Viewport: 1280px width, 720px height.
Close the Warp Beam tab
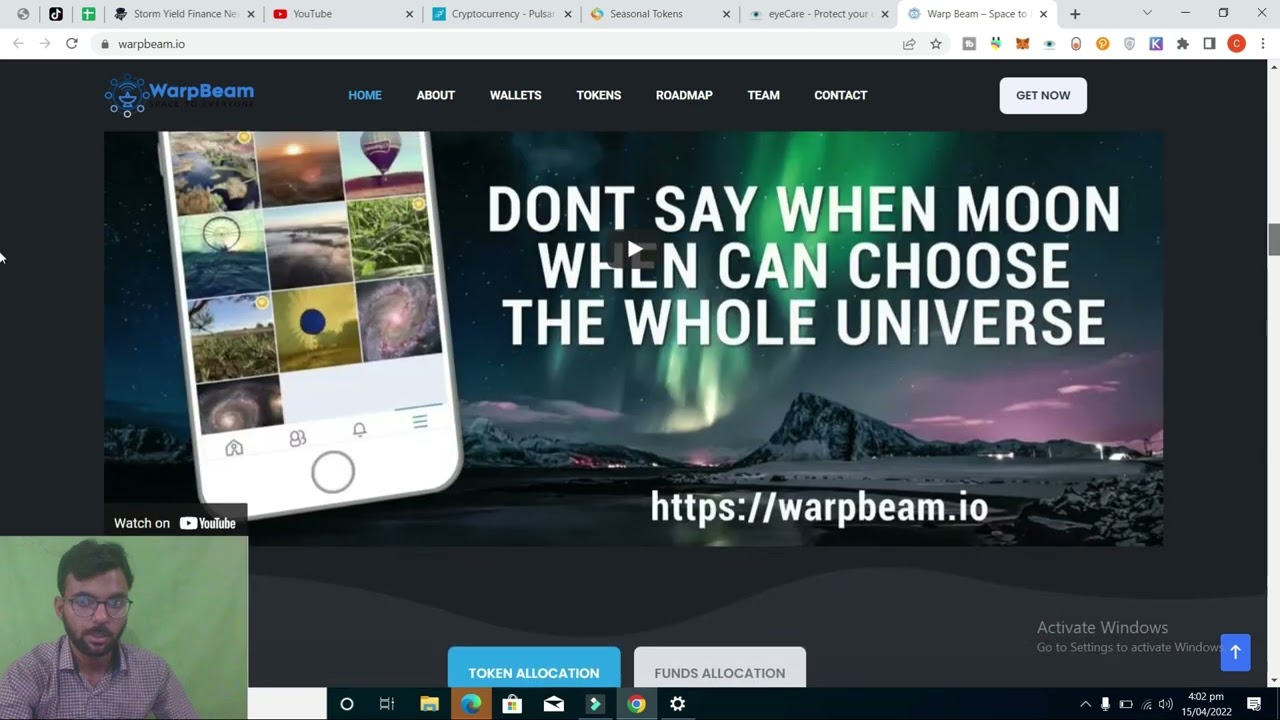[1043, 14]
